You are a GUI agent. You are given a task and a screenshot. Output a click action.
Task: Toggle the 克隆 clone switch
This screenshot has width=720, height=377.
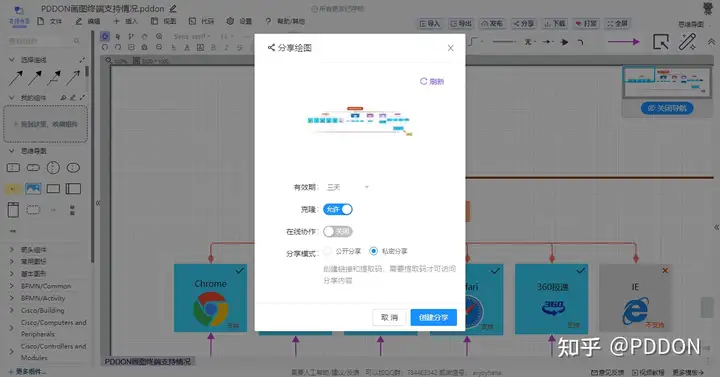coord(338,209)
